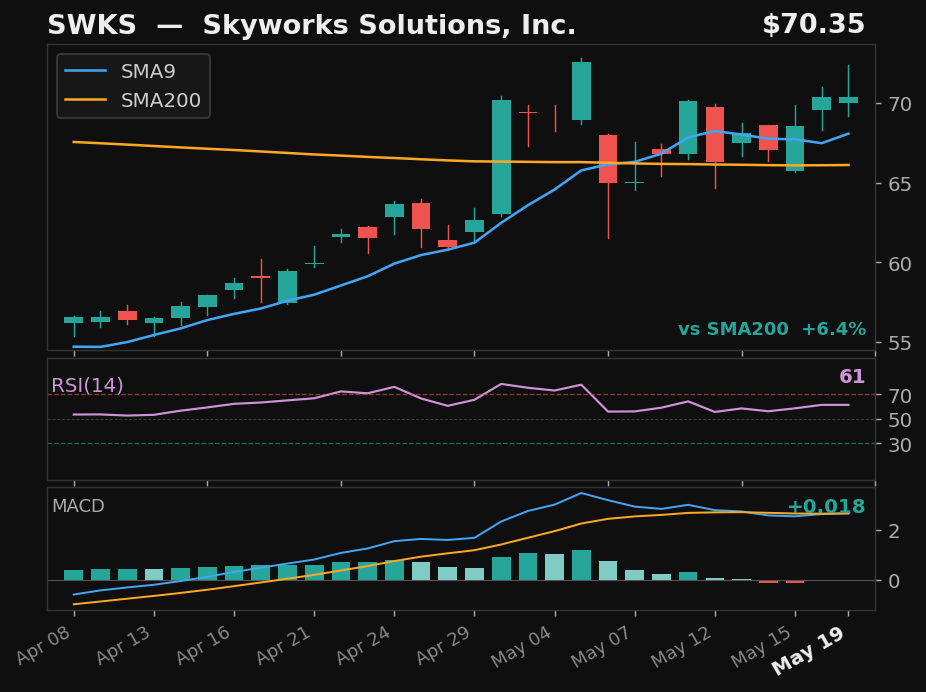The width and height of the screenshot is (926, 692).
Task: Click the RSI axis 30 level label
Action: pos(899,444)
